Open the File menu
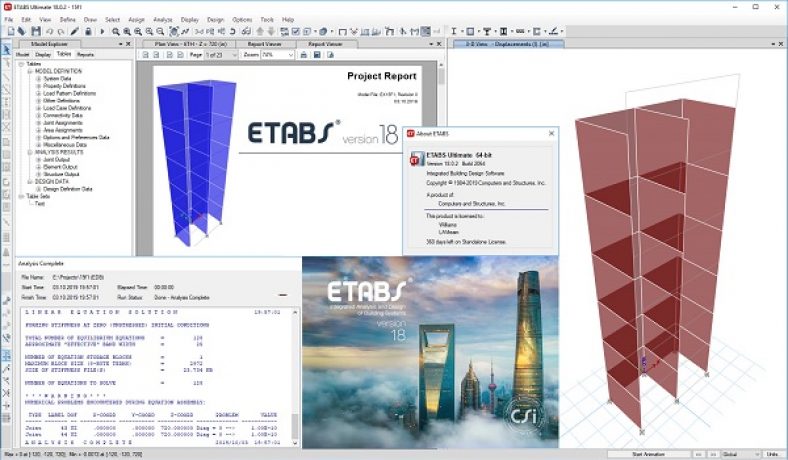The width and height of the screenshot is (788, 460). point(9,20)
